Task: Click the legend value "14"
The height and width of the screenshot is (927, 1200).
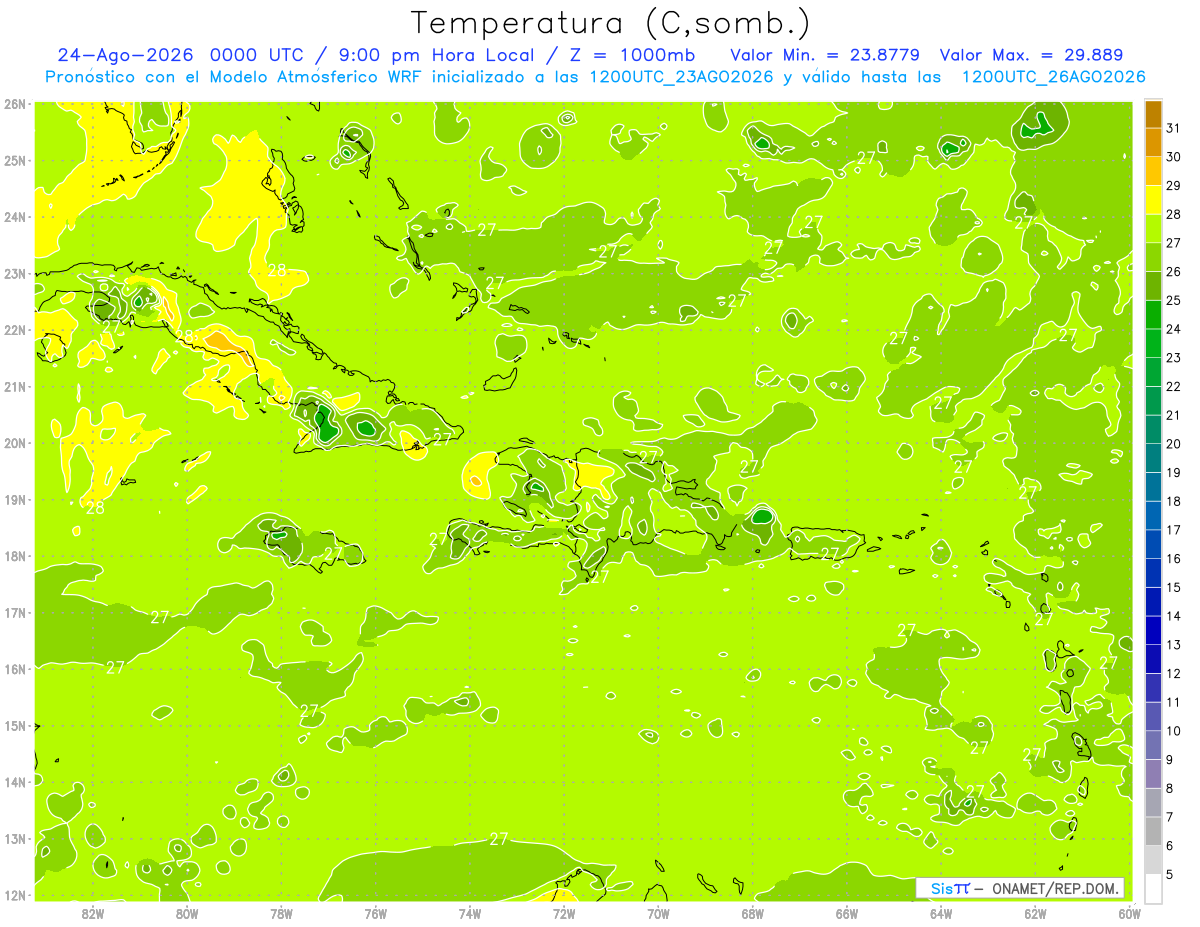Action: (x=1173, y=616)
